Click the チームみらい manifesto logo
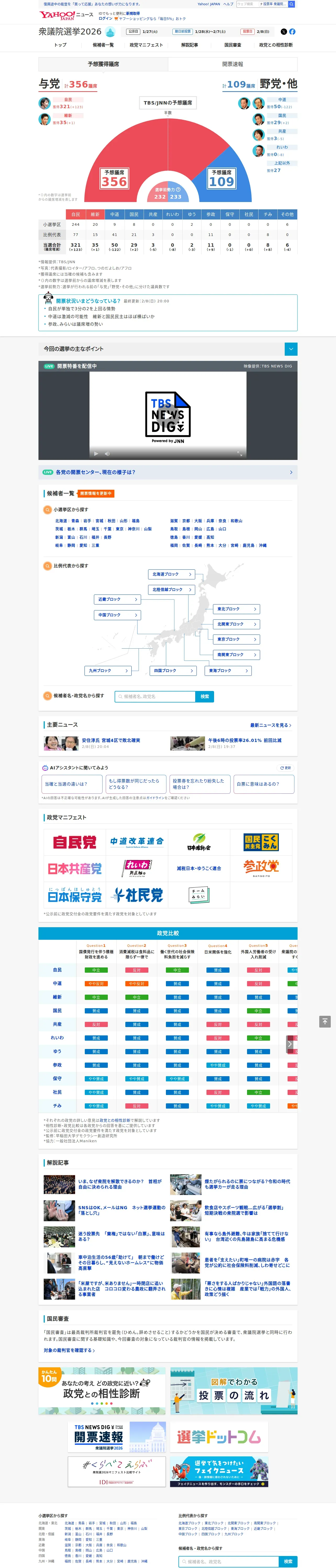 coord(199,895)
